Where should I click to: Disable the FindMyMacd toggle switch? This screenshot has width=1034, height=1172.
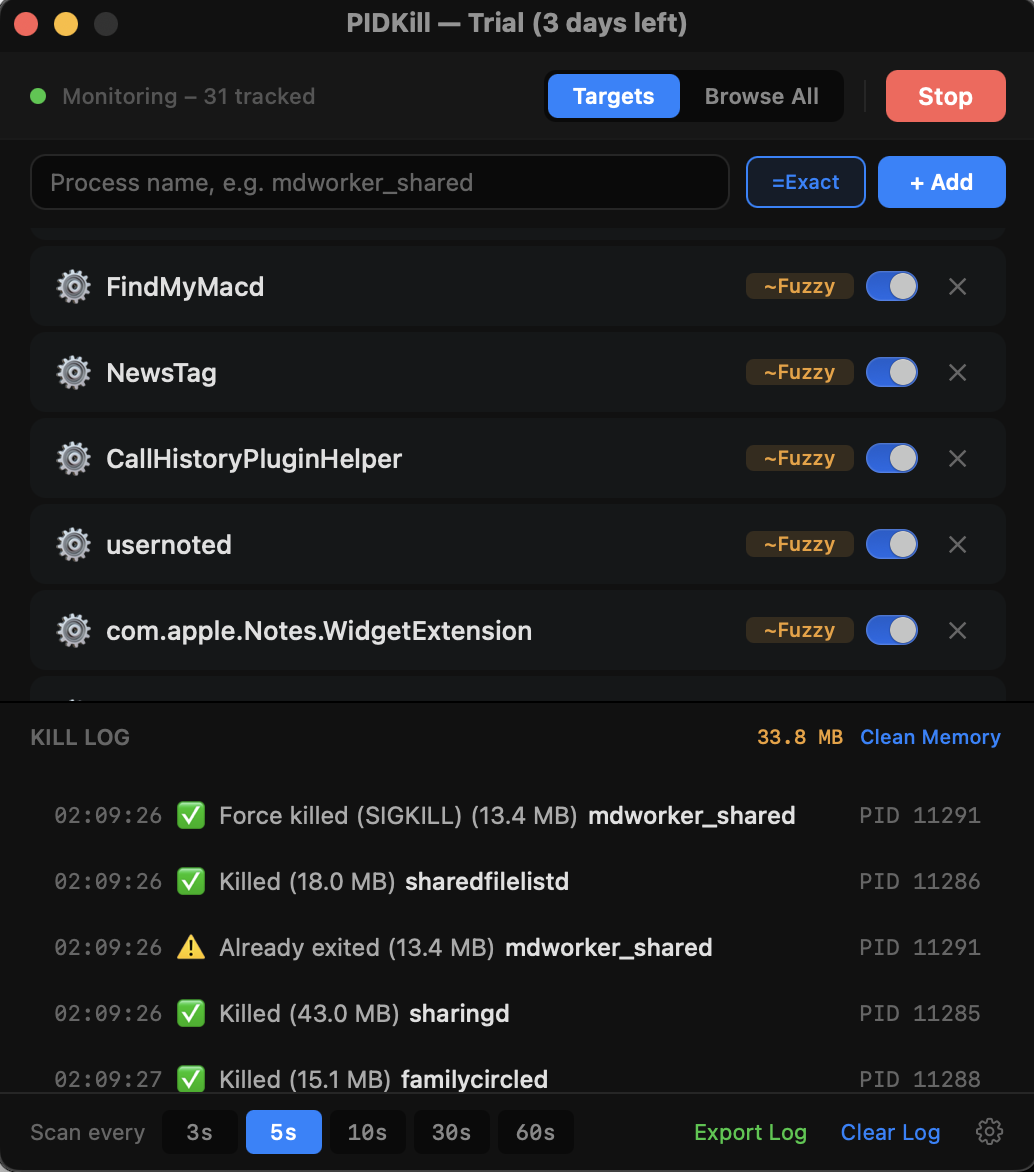point(891,287)
